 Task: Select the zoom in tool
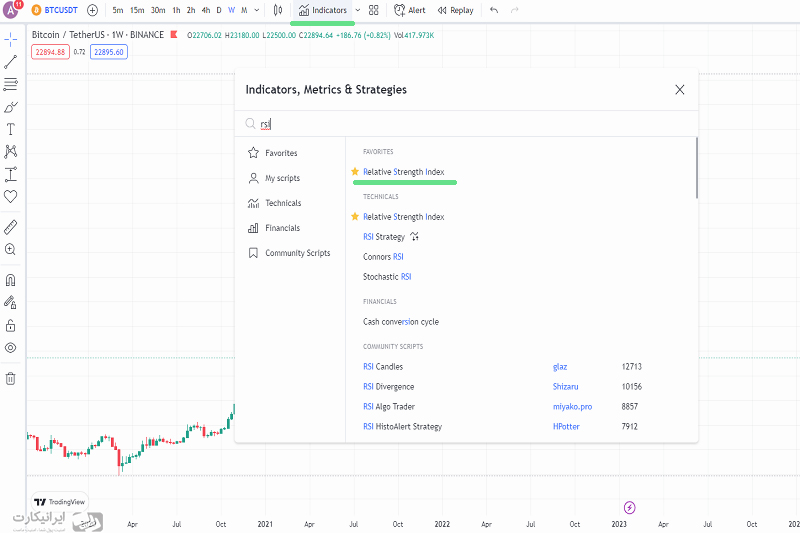(x=10, y=249)
